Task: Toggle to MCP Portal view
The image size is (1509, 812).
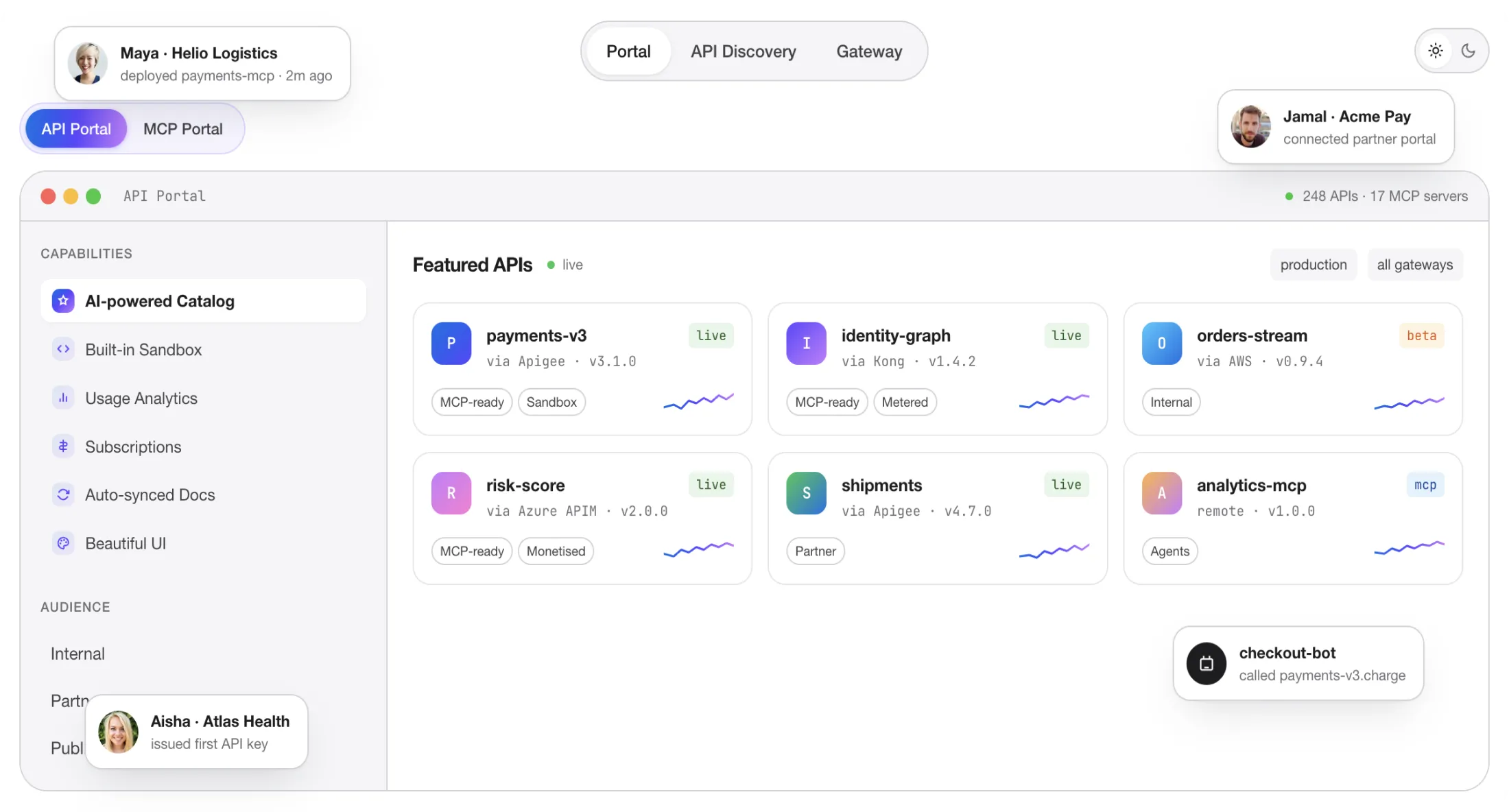Action: coord(183,129)
